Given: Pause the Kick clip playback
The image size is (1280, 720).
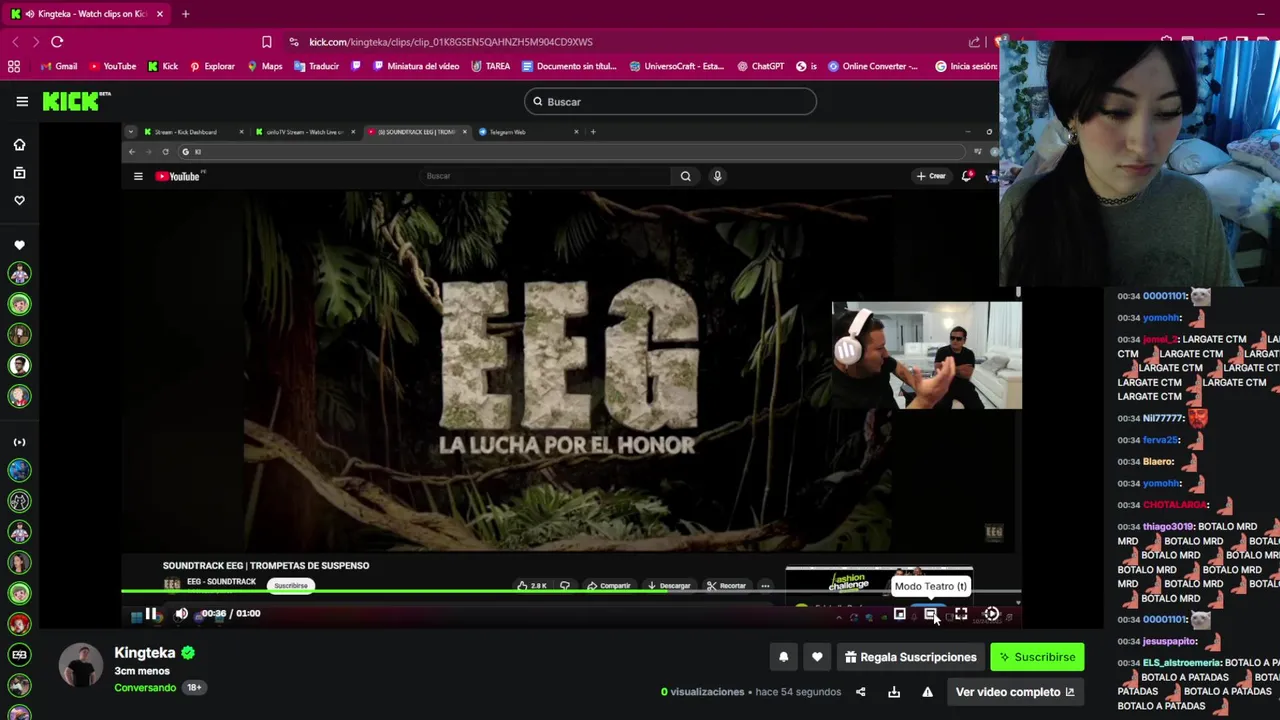Looking at the screenshot, I should [x=151, y=614].
